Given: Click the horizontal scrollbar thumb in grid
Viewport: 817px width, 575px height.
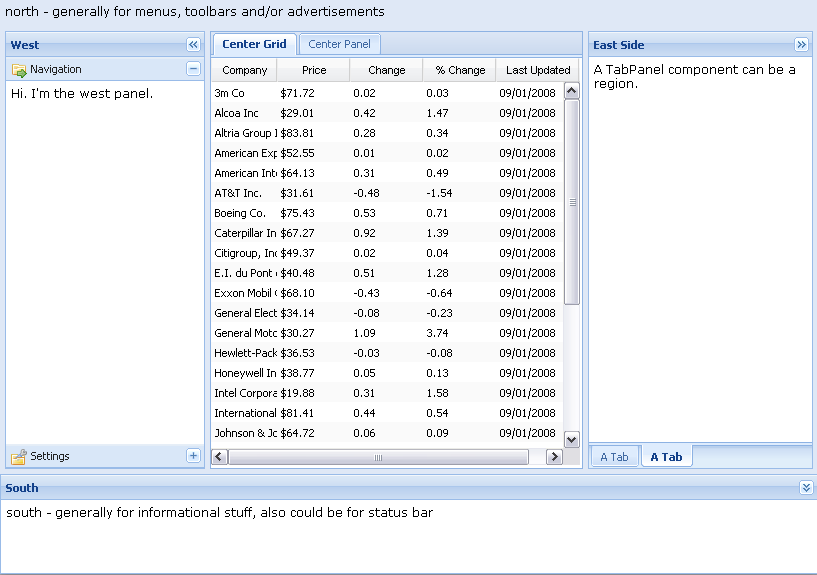Looking at the screenshot, I should [x=379, y=457].
